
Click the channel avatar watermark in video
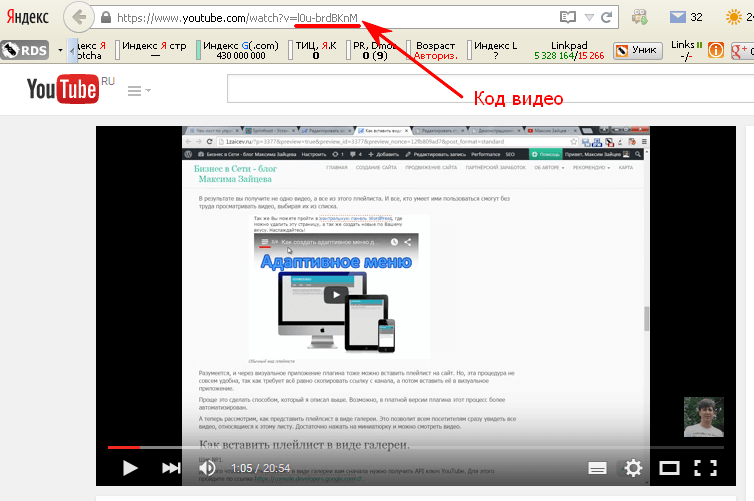704,417
